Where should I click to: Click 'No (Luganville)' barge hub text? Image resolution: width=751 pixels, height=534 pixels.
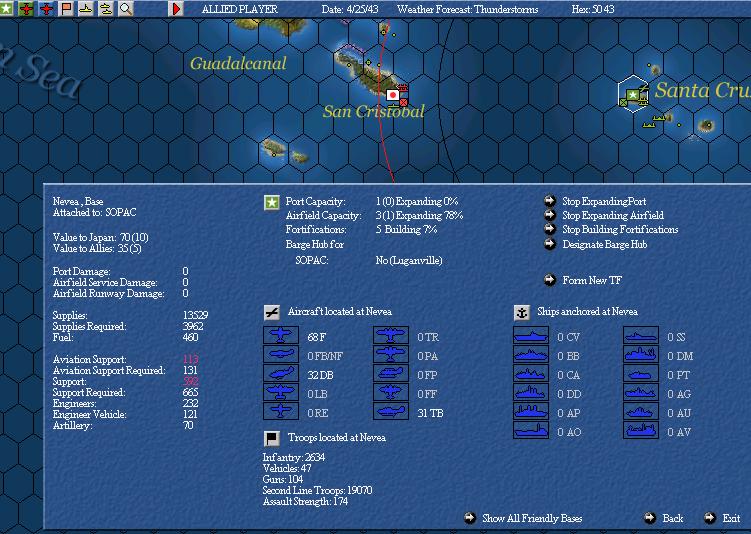tap(409, 261)
